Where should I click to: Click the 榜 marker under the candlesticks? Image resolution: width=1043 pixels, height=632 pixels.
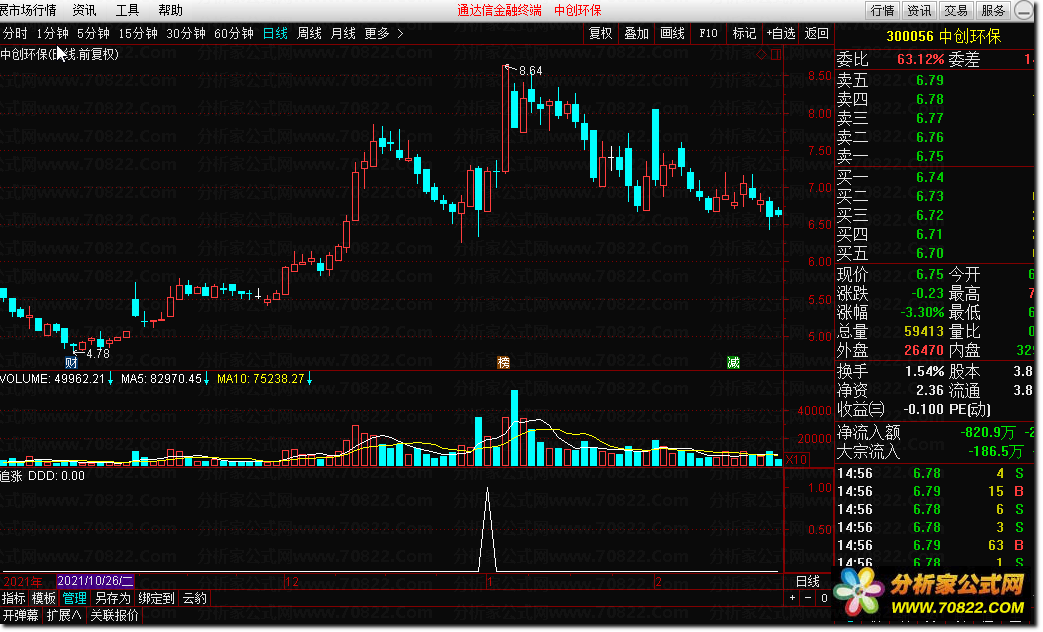504,363
